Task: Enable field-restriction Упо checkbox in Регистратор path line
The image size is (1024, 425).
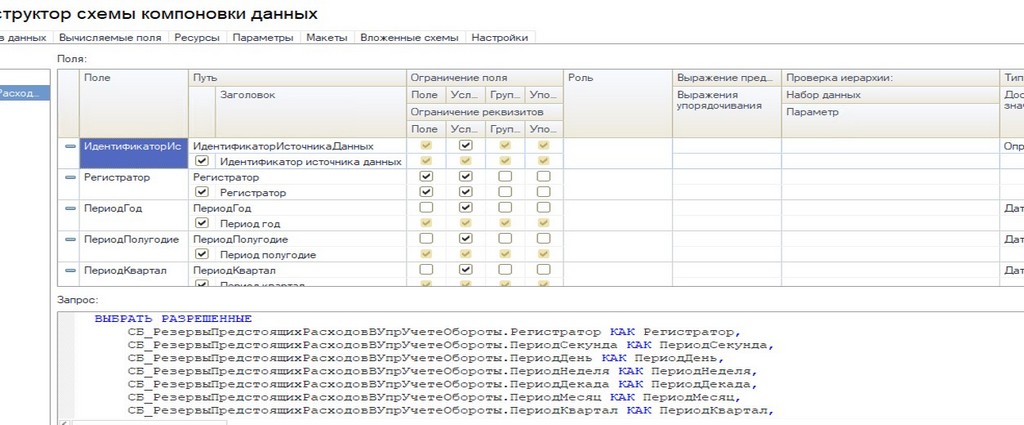Action: pos(543,177)
